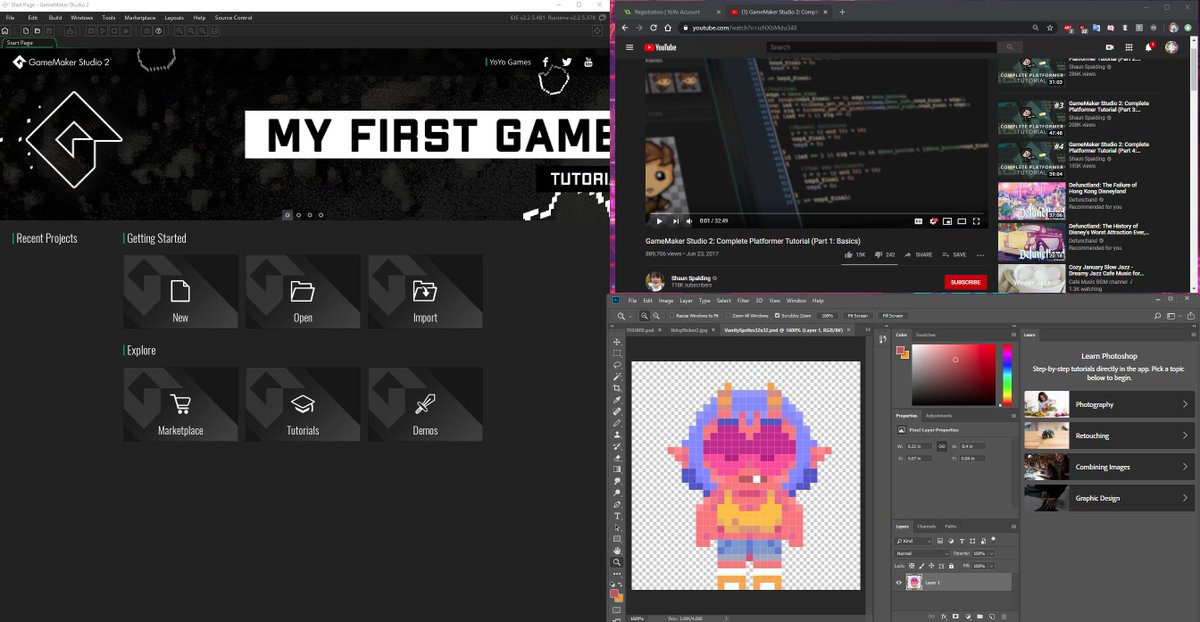Screen dimensions: 1200x622
Task: Open the Fill dropdown arrow
Action: point(991,566)
